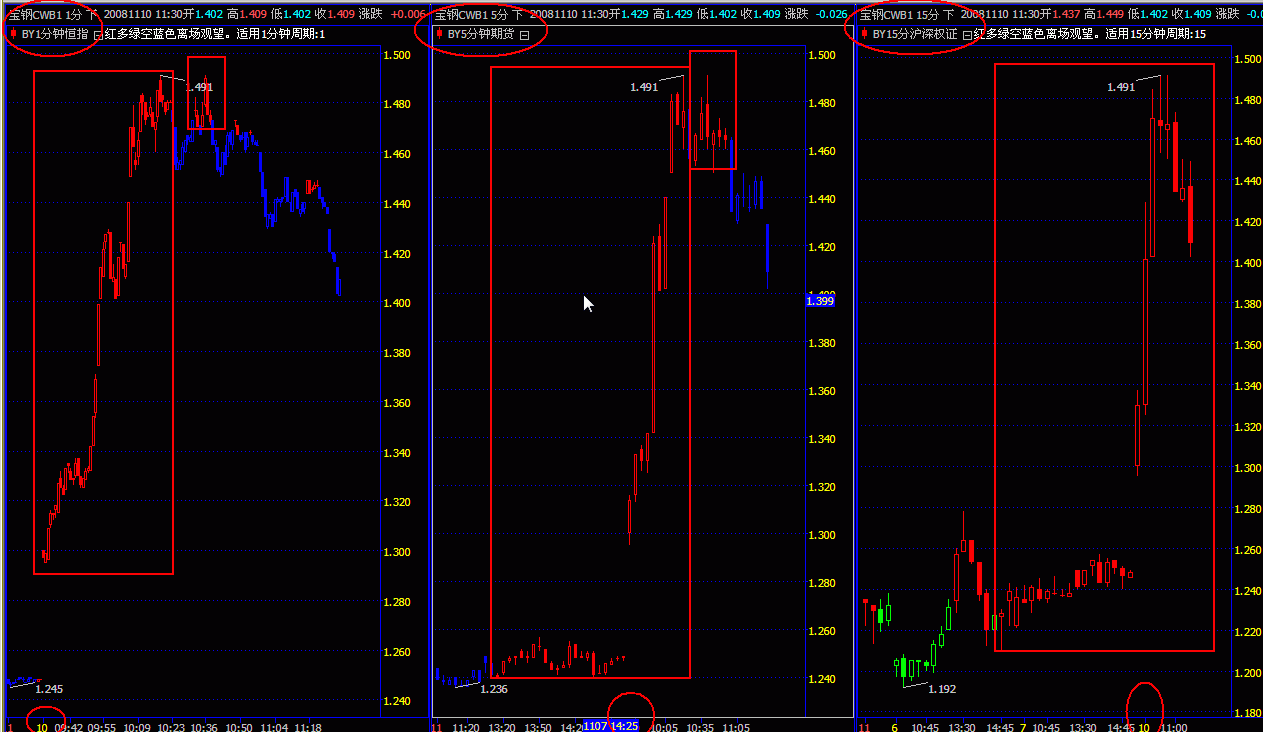The height and width of the screenshot is (732, 1263).
Task: Click the blue 1.399 price marker
Action: [x=820, y=301]
